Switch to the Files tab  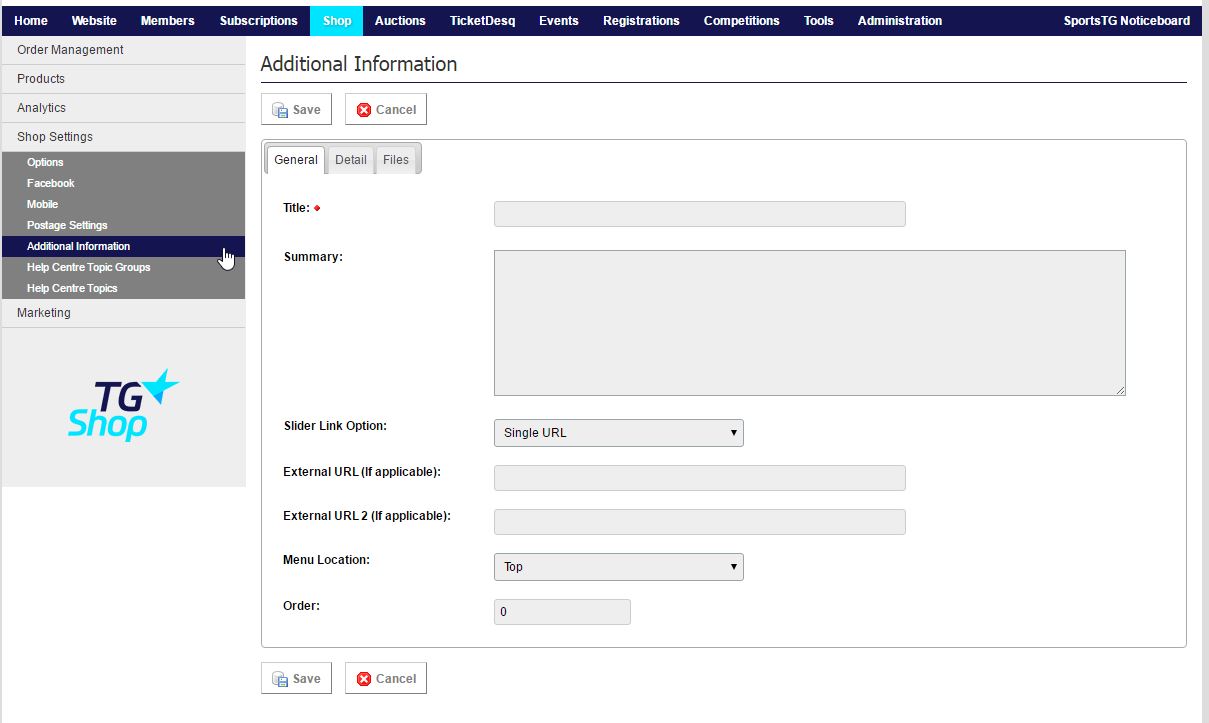396,160
